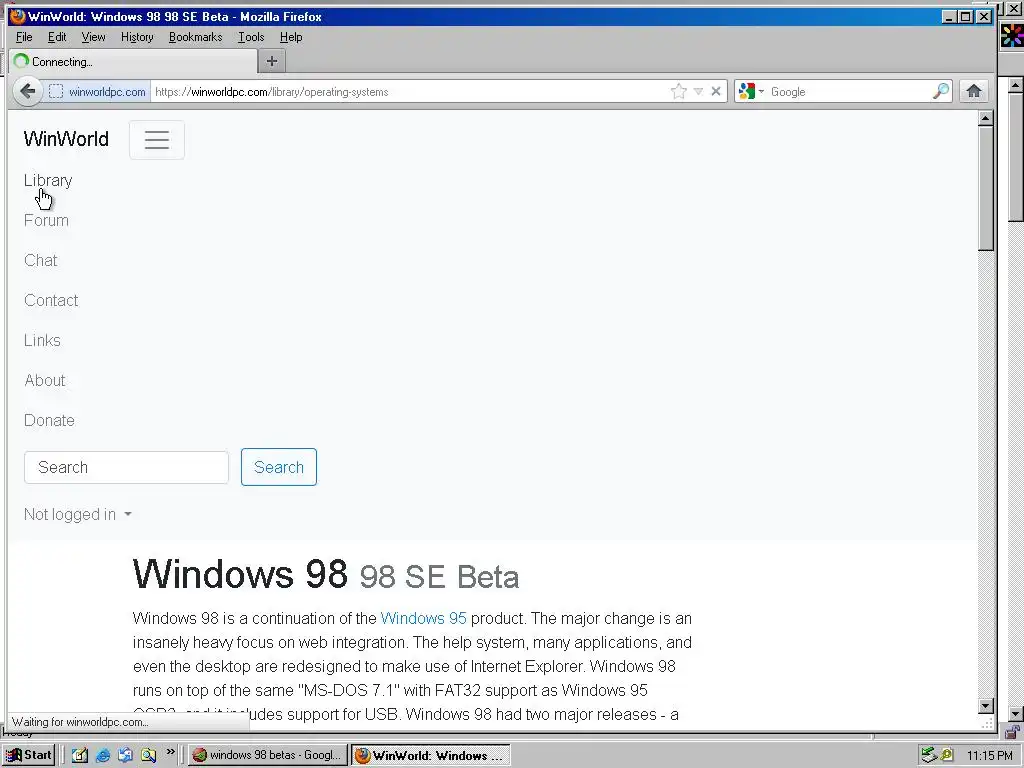Launch Internet Explorer from quick launch
The width and height of the screenshot is (1024, 768).
[103, 756]
